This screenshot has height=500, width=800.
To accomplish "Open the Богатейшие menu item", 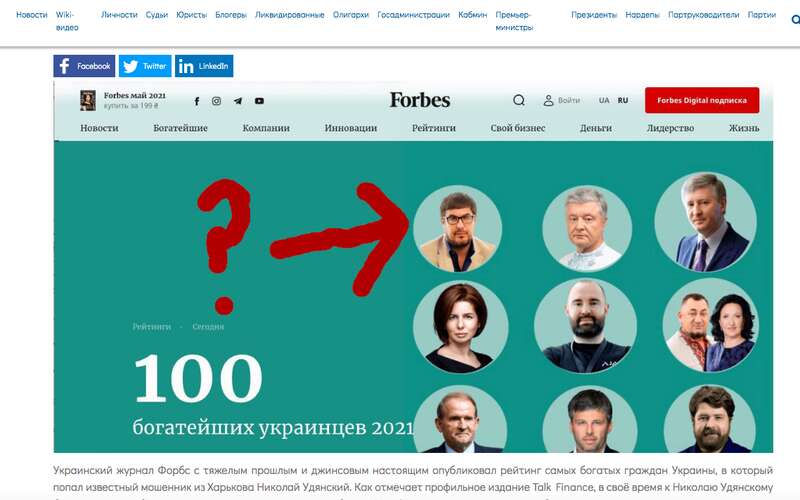I will coord(180,128).
